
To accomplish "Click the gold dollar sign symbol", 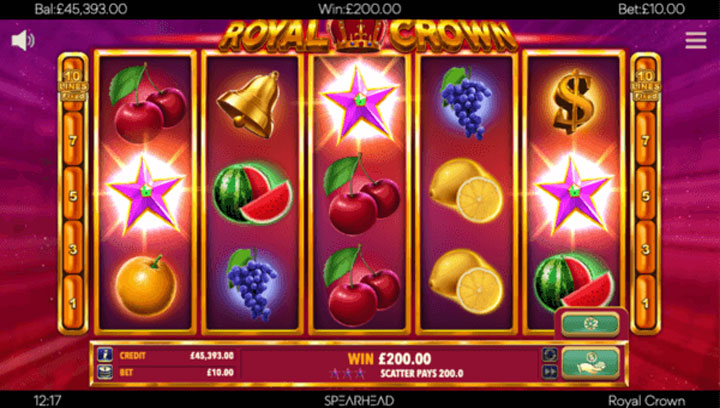I will (x=573, y=101).
